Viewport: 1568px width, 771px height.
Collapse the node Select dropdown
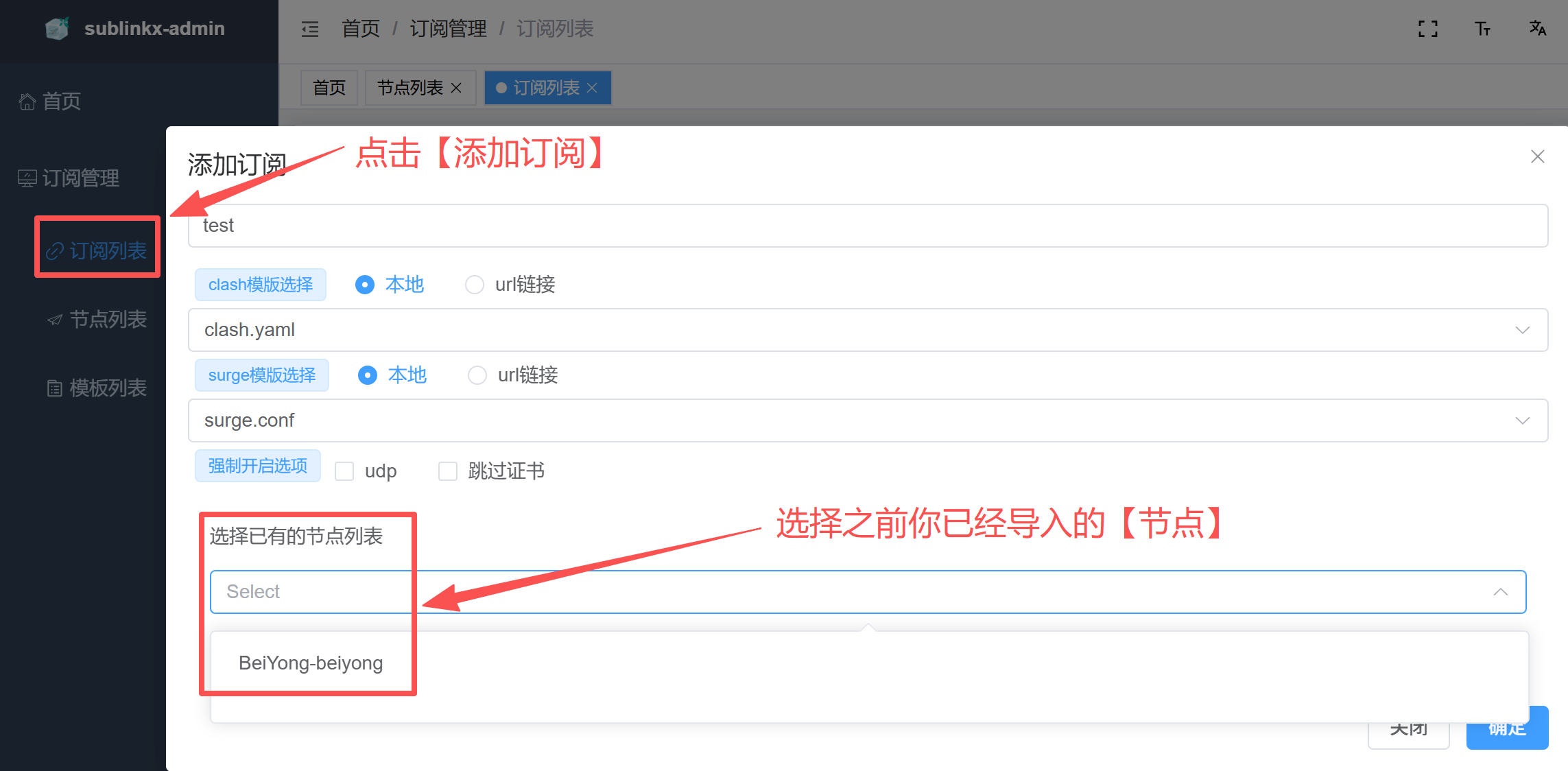coord(1500,592)
